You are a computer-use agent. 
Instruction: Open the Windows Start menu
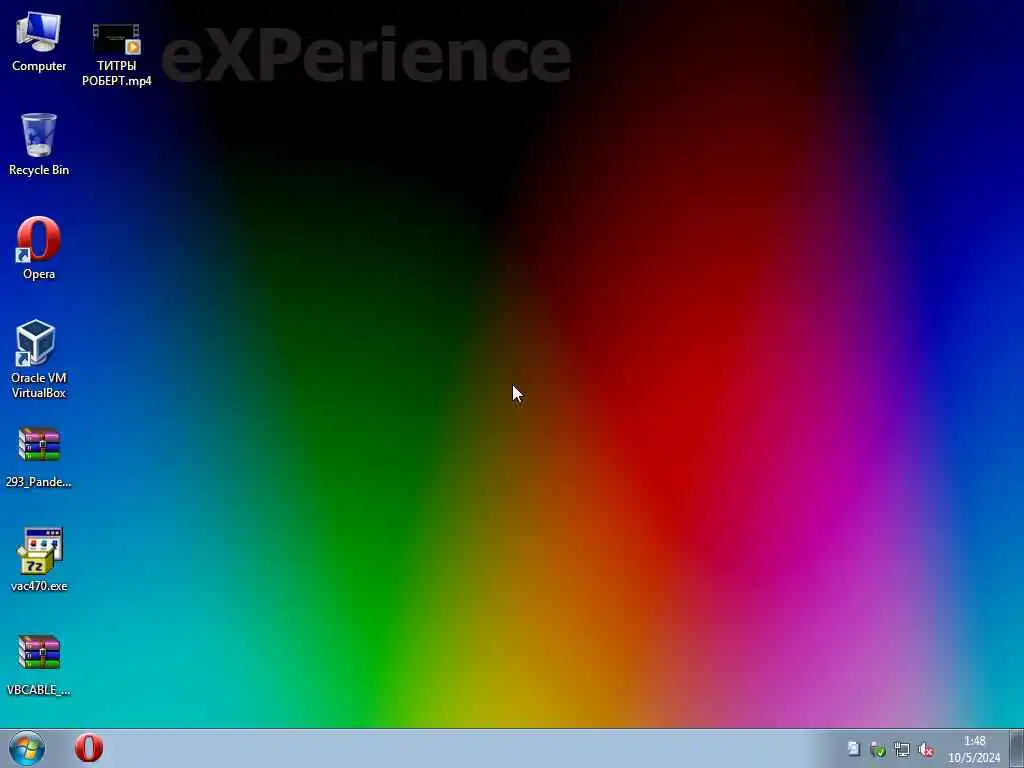(27, 748)
